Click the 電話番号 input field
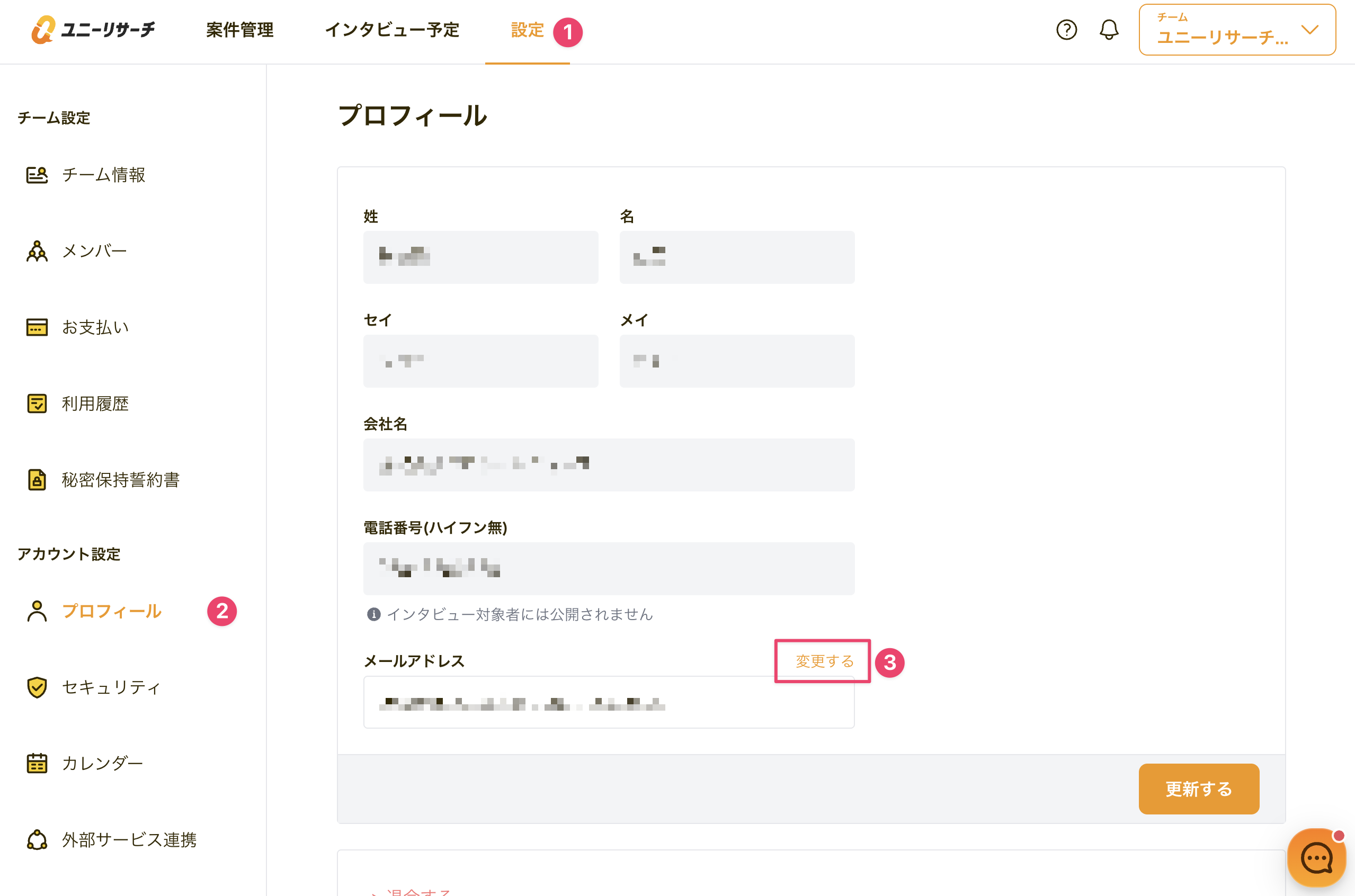Image resolution: width=1355 pixels, height=896 pixels. coord(609,569)
